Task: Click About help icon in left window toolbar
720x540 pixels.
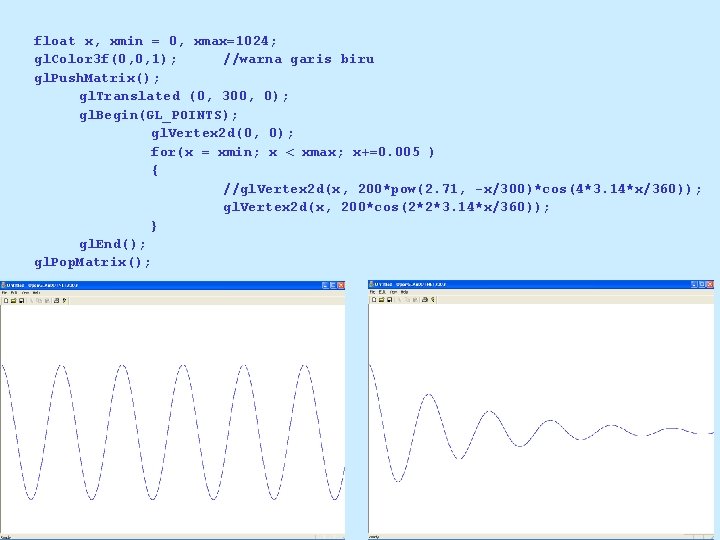Action: [x=65, y=301]
